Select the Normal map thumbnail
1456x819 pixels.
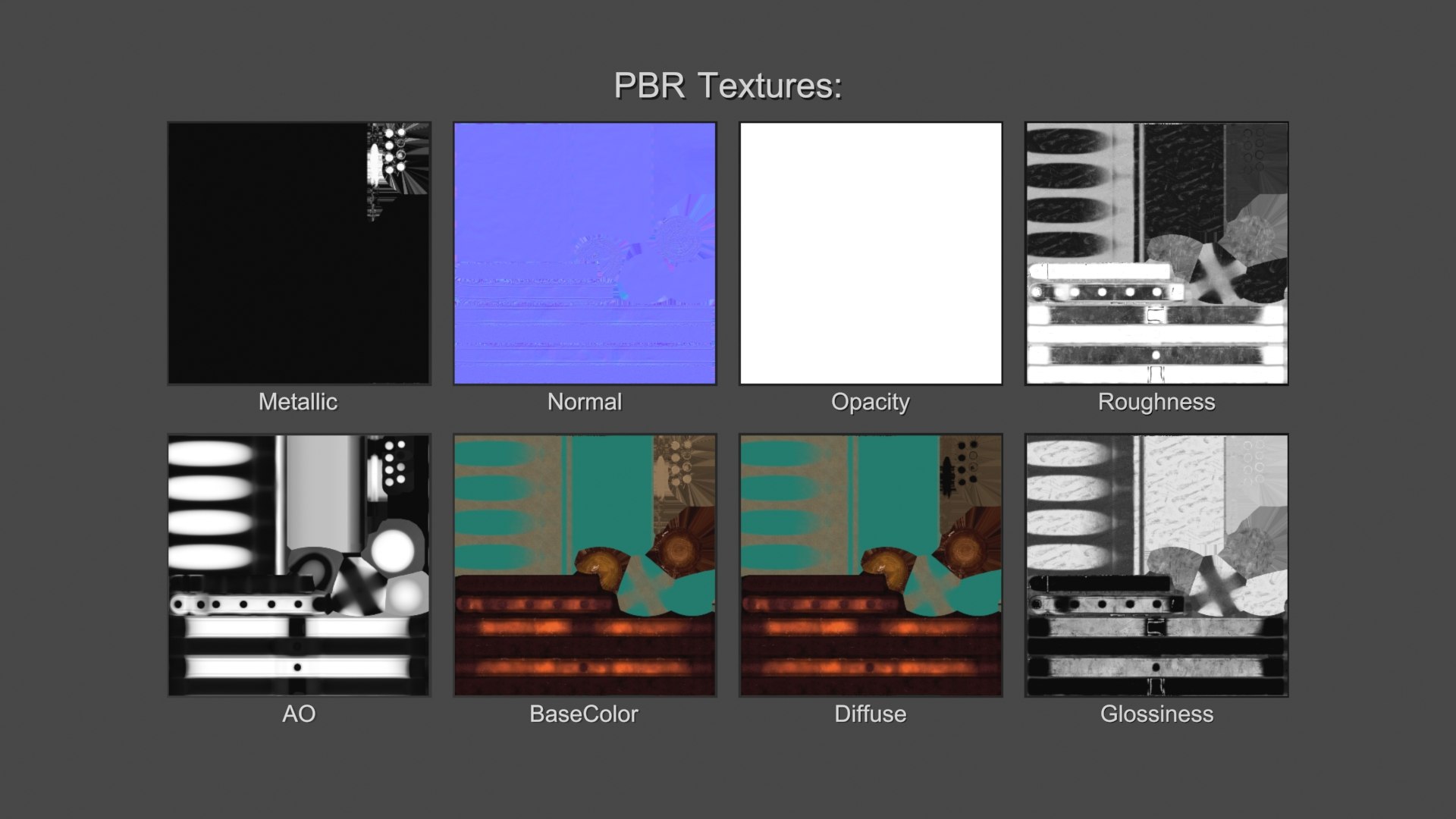(x=585, y=253)
